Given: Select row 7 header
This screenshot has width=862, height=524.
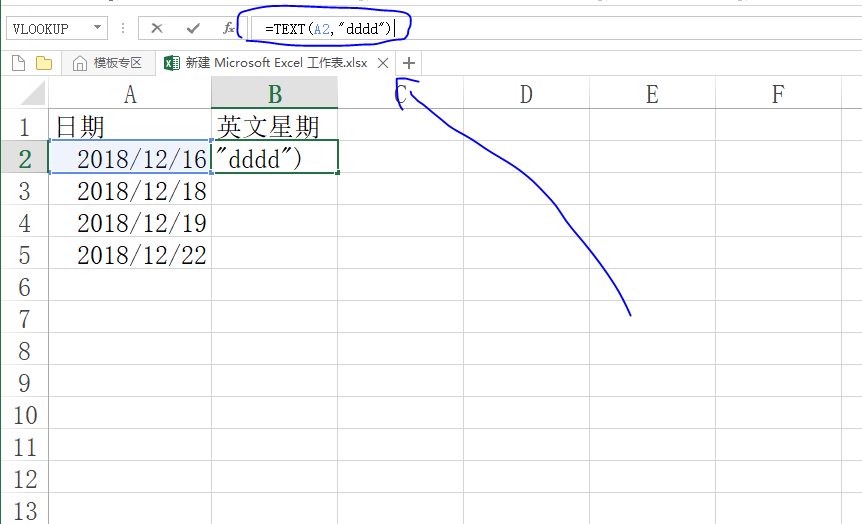Looking at the screenshot, I should point(24,318).
